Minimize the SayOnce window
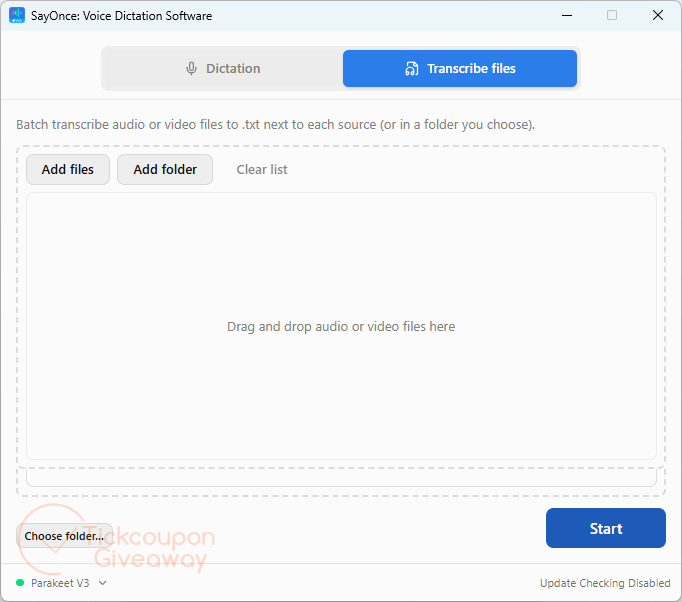This screenshot has height=602, width=682. (x=567, y=16)
